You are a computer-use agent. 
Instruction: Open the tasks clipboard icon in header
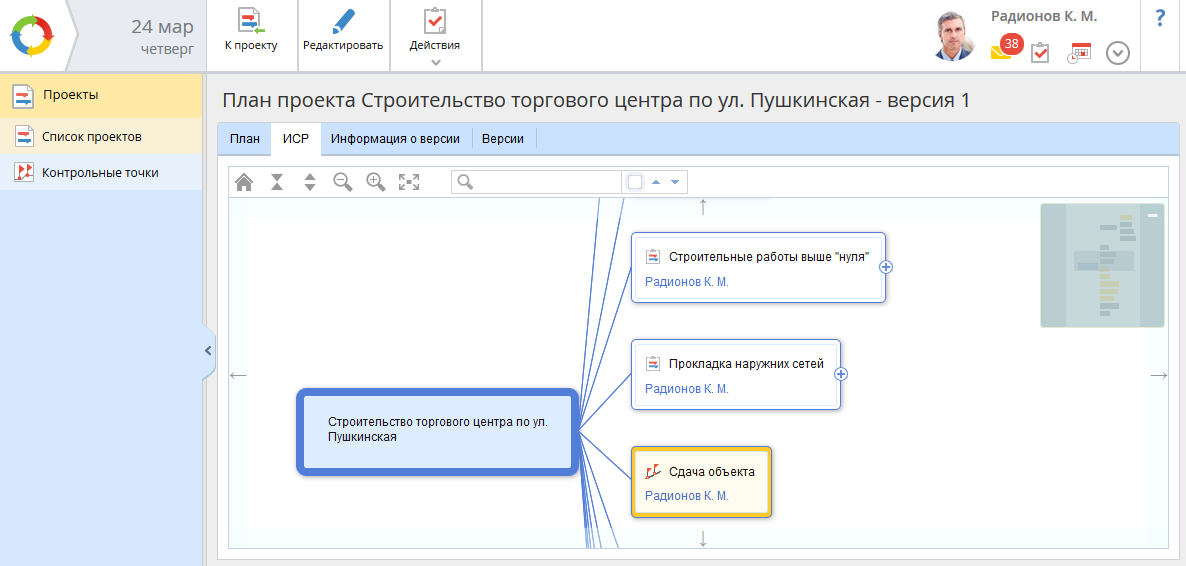pyautogui.click(x=1040, y=53)
